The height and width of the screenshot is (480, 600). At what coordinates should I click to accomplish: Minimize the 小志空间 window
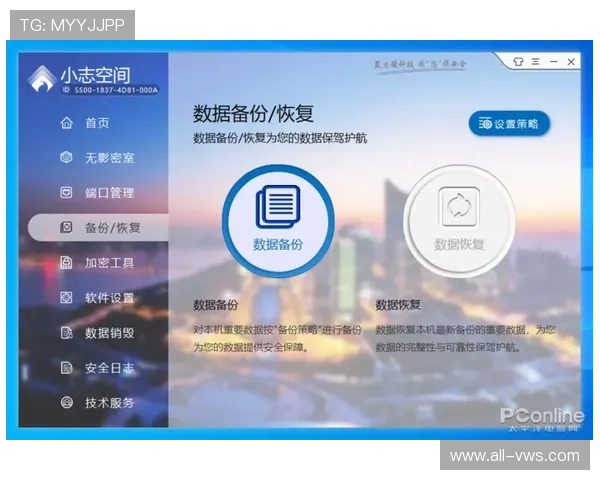click(553, 62)
